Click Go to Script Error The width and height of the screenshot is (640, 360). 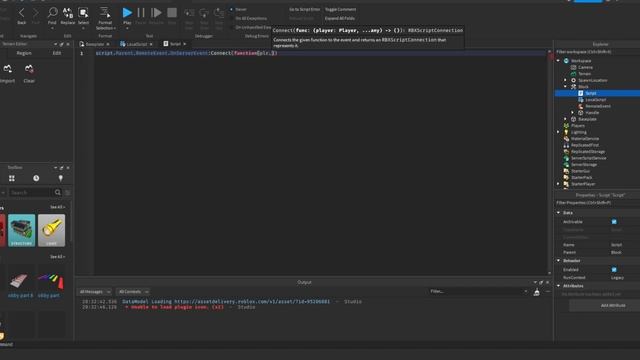coord(304,9)
